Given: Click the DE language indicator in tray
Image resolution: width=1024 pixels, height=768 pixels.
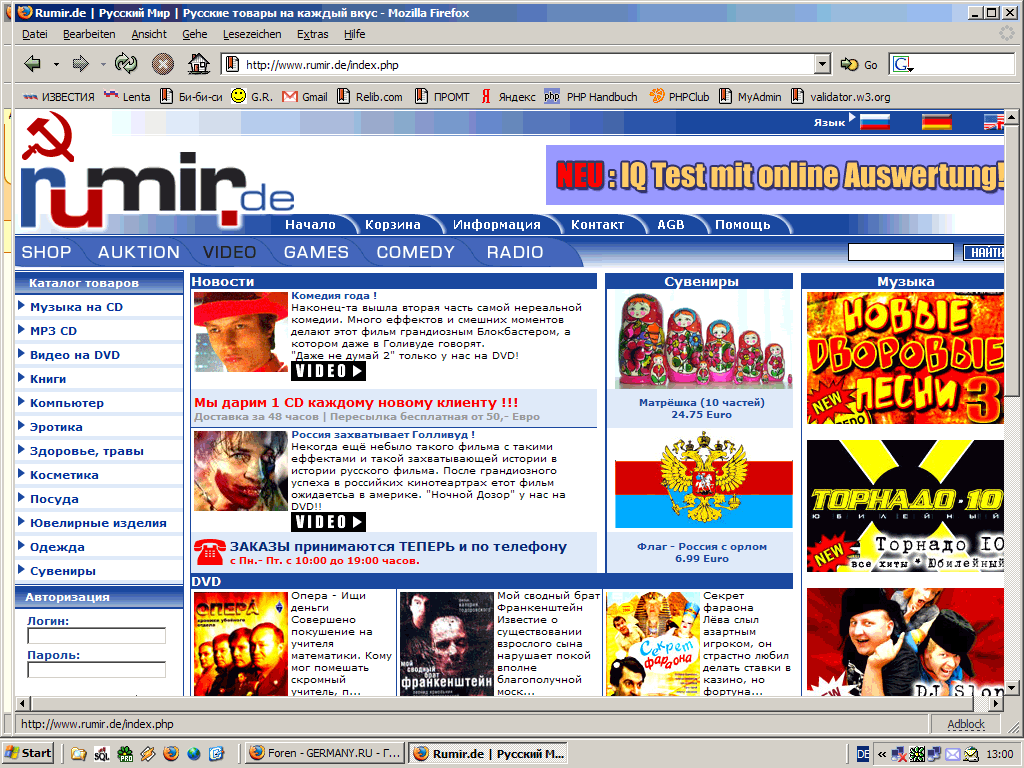Looking at the screenshot, I should coord(863,754).
